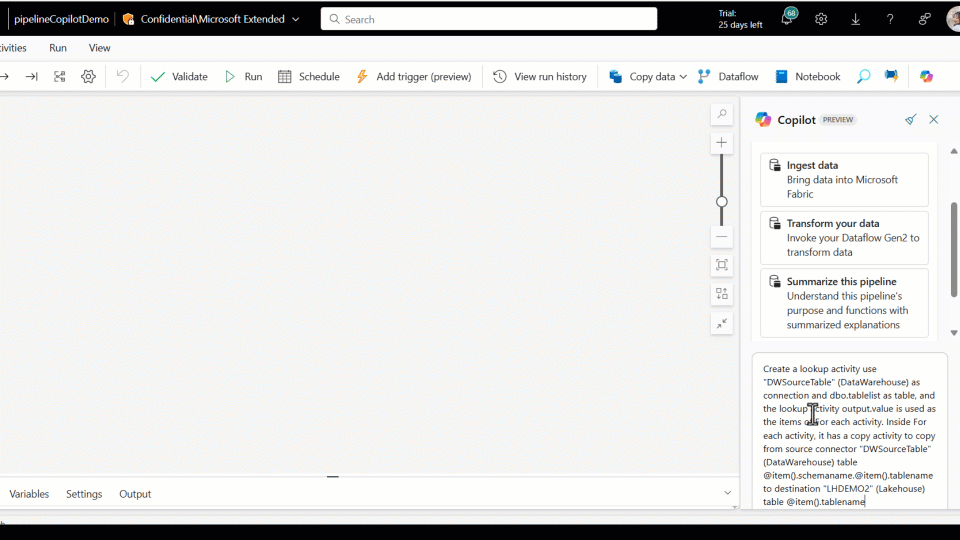Open the Schedule option
This screenshot has width=960, height=540.
309,77
